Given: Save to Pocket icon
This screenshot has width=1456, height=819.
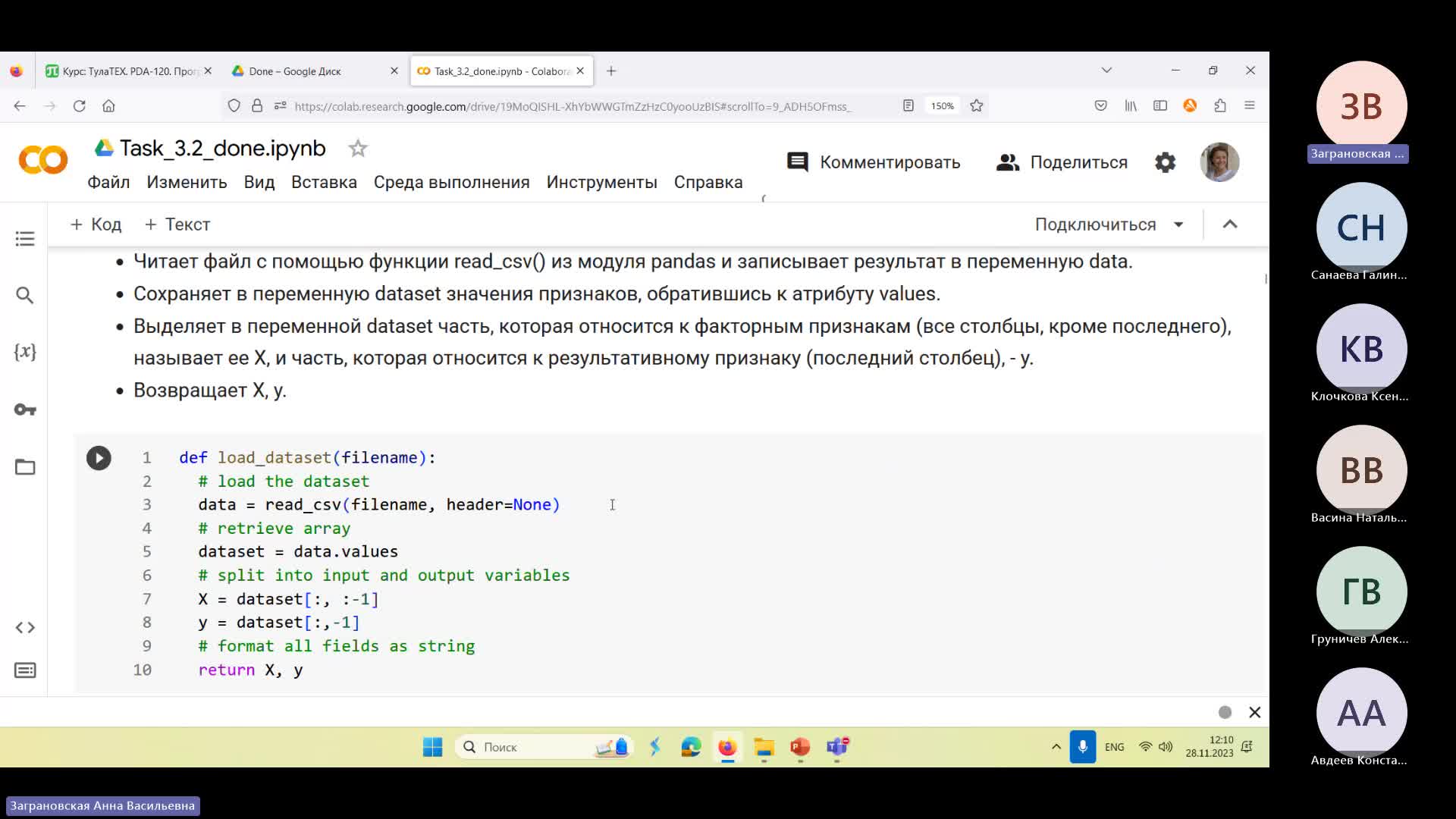Looking at the screenshot, I should pyautogui.click(x=1100, y=106).
